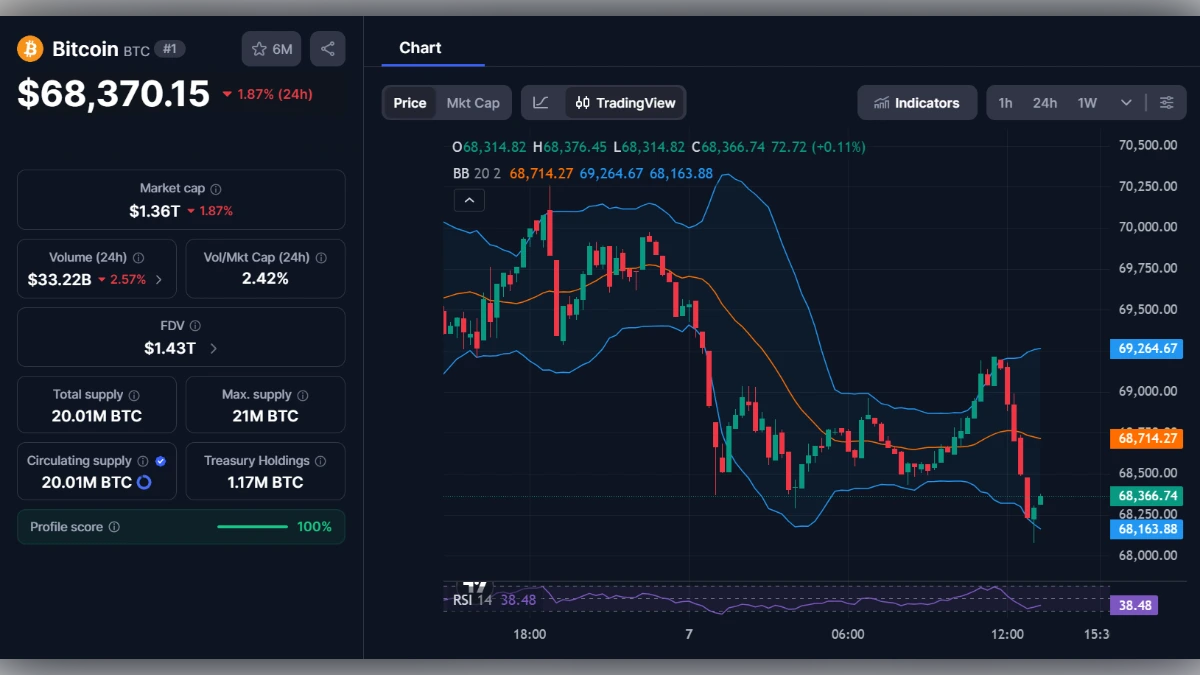
Task: Click the Treasury Holdings info icon
Action: point(319,460)
